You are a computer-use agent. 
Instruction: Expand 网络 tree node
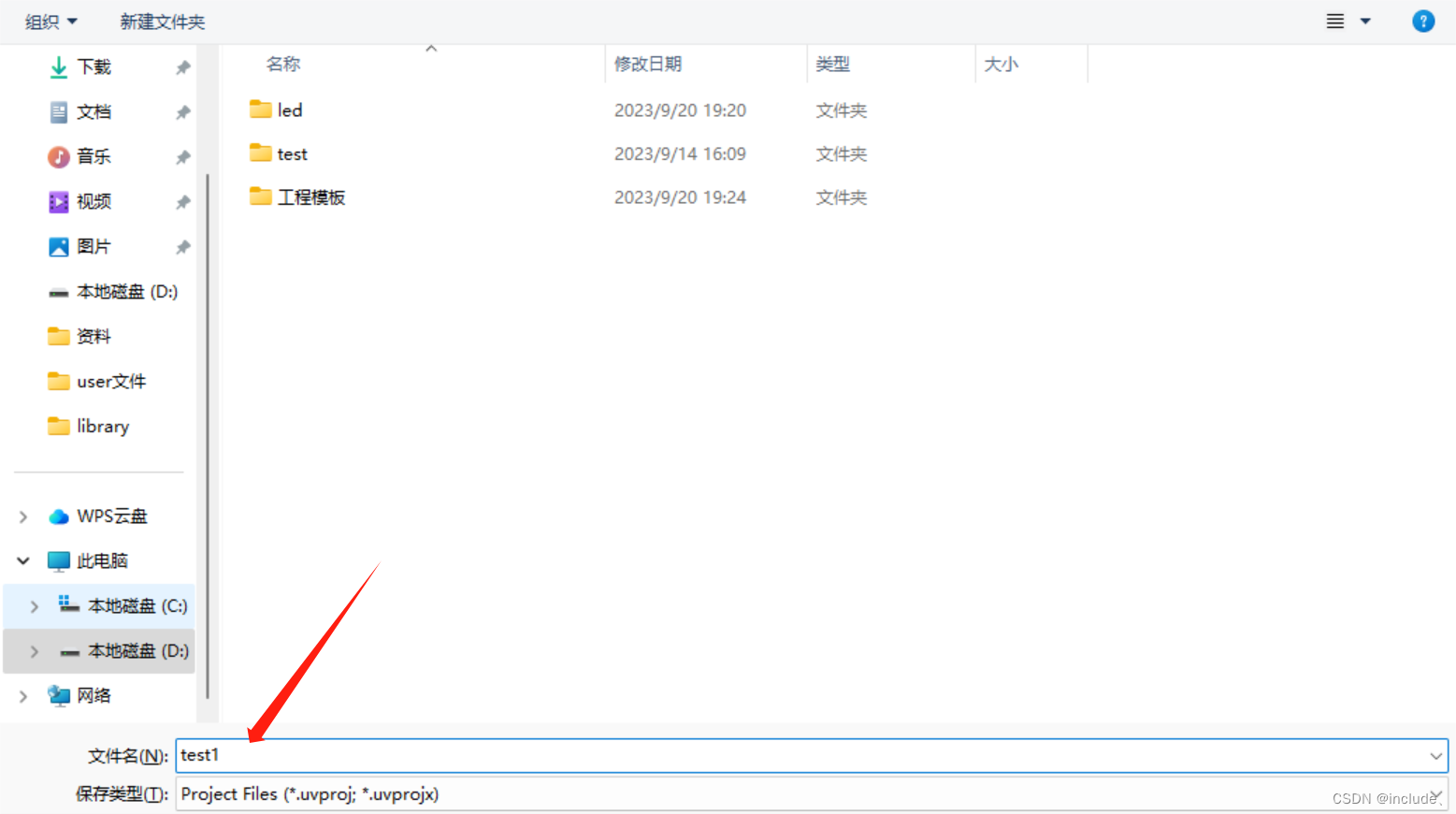[23, 696]
